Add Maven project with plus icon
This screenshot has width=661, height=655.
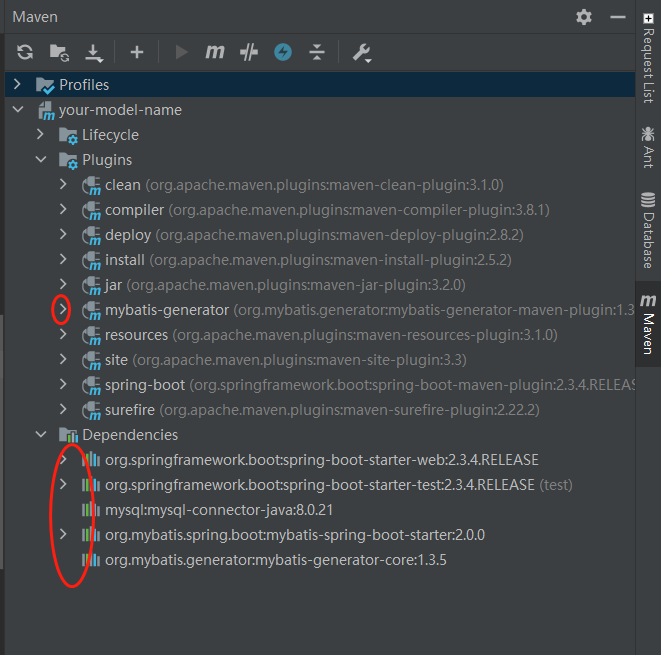tap(137, 52)
